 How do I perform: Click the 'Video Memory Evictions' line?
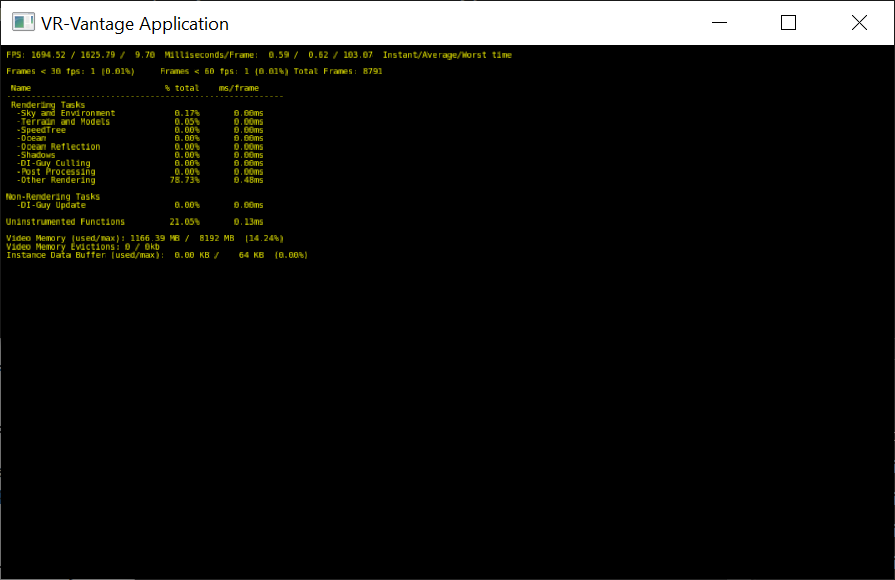[x=83, y=247]
